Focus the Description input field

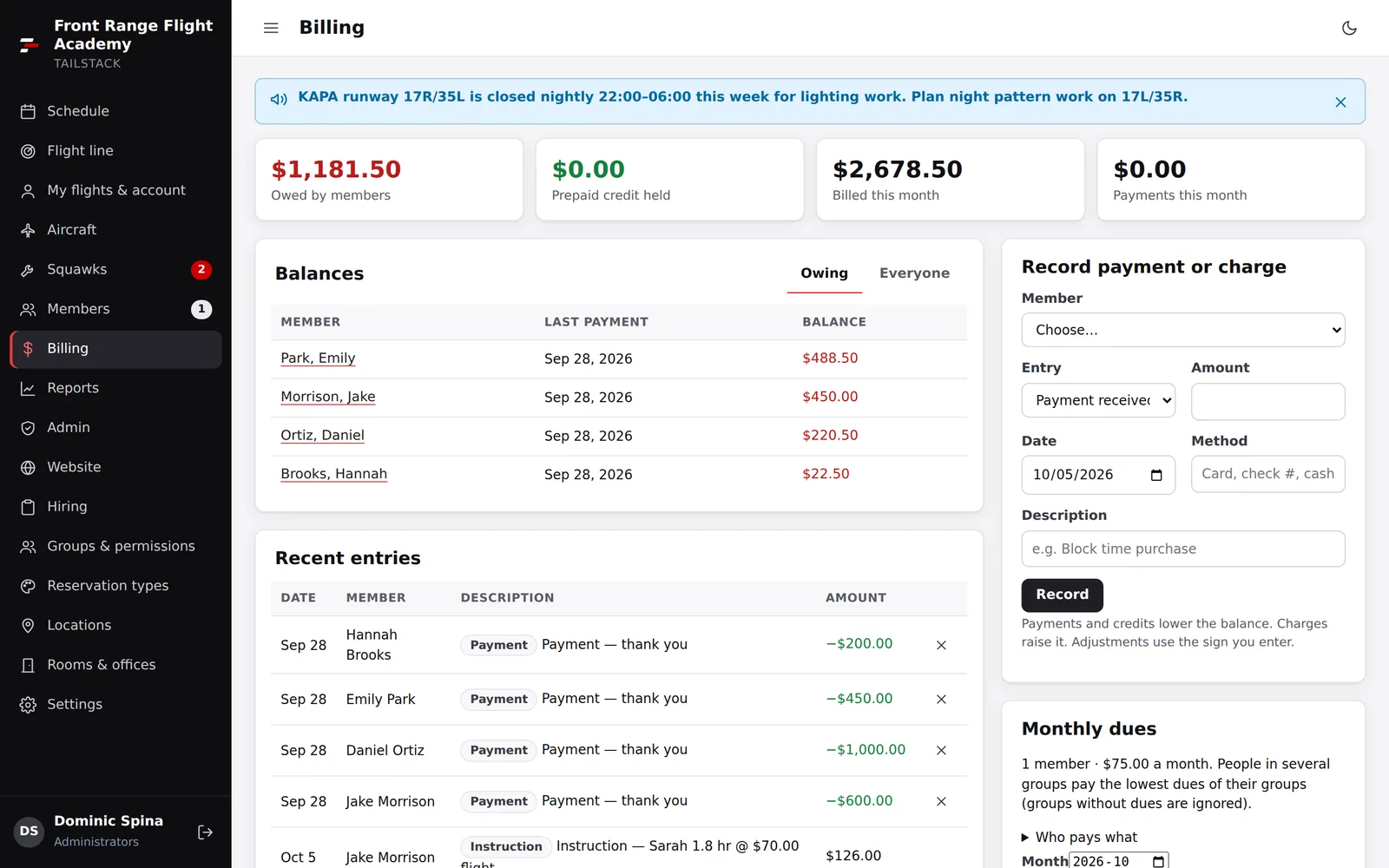tap(1183, 549)
